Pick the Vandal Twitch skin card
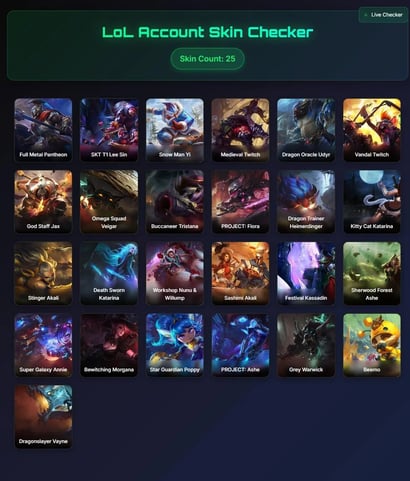Screen dimensions: 410x481 point(372,130)
